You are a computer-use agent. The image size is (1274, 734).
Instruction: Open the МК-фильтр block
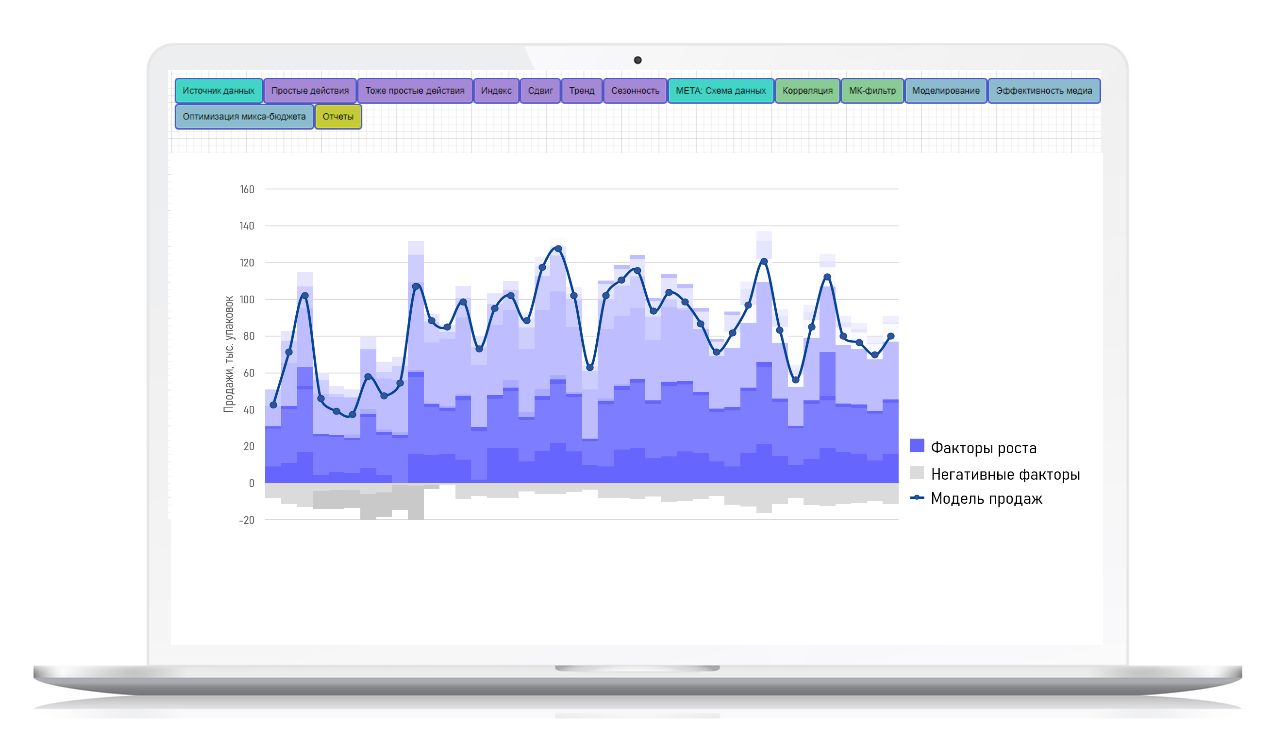(872, 91)
